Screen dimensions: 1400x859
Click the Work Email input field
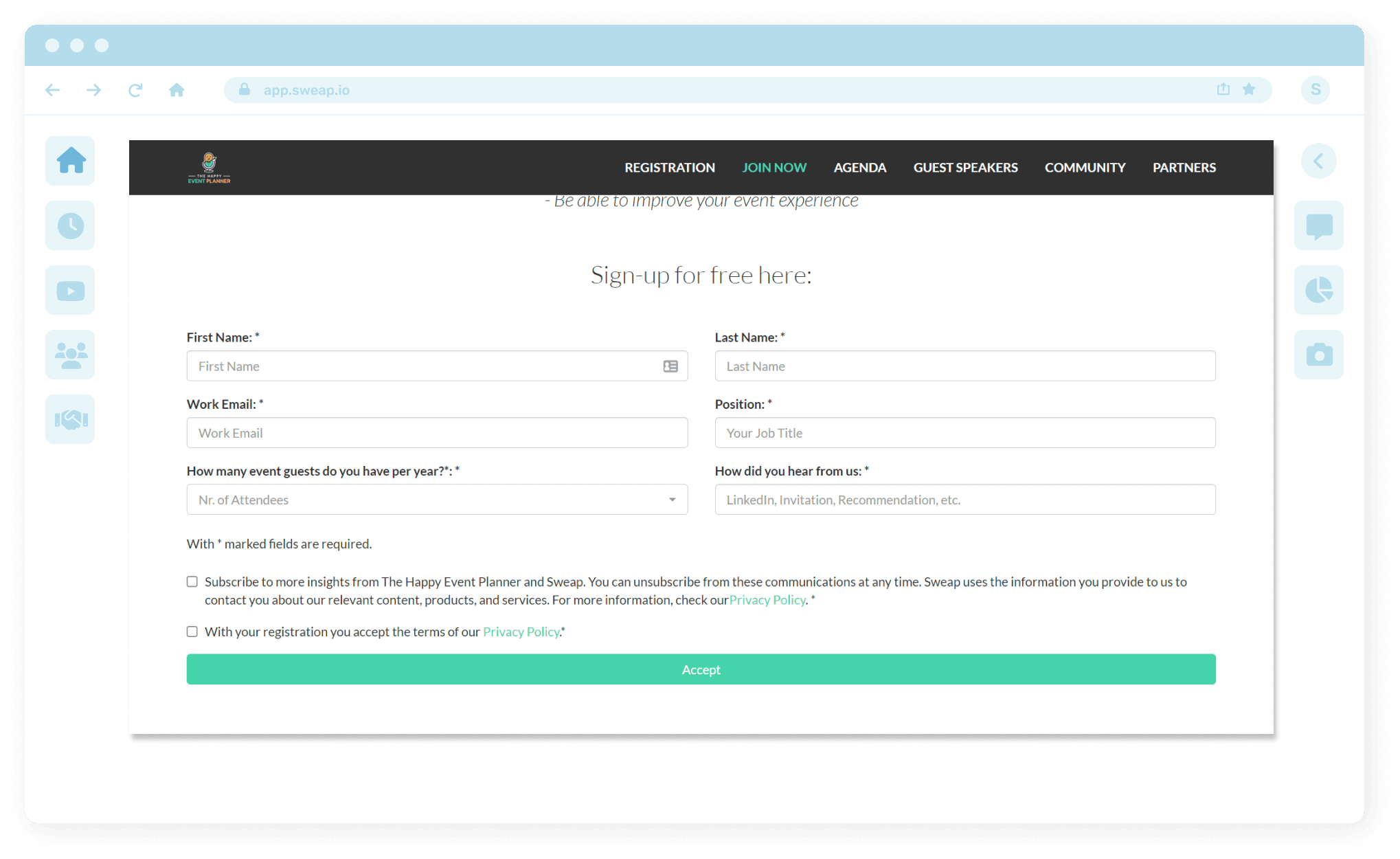point(437,433)
